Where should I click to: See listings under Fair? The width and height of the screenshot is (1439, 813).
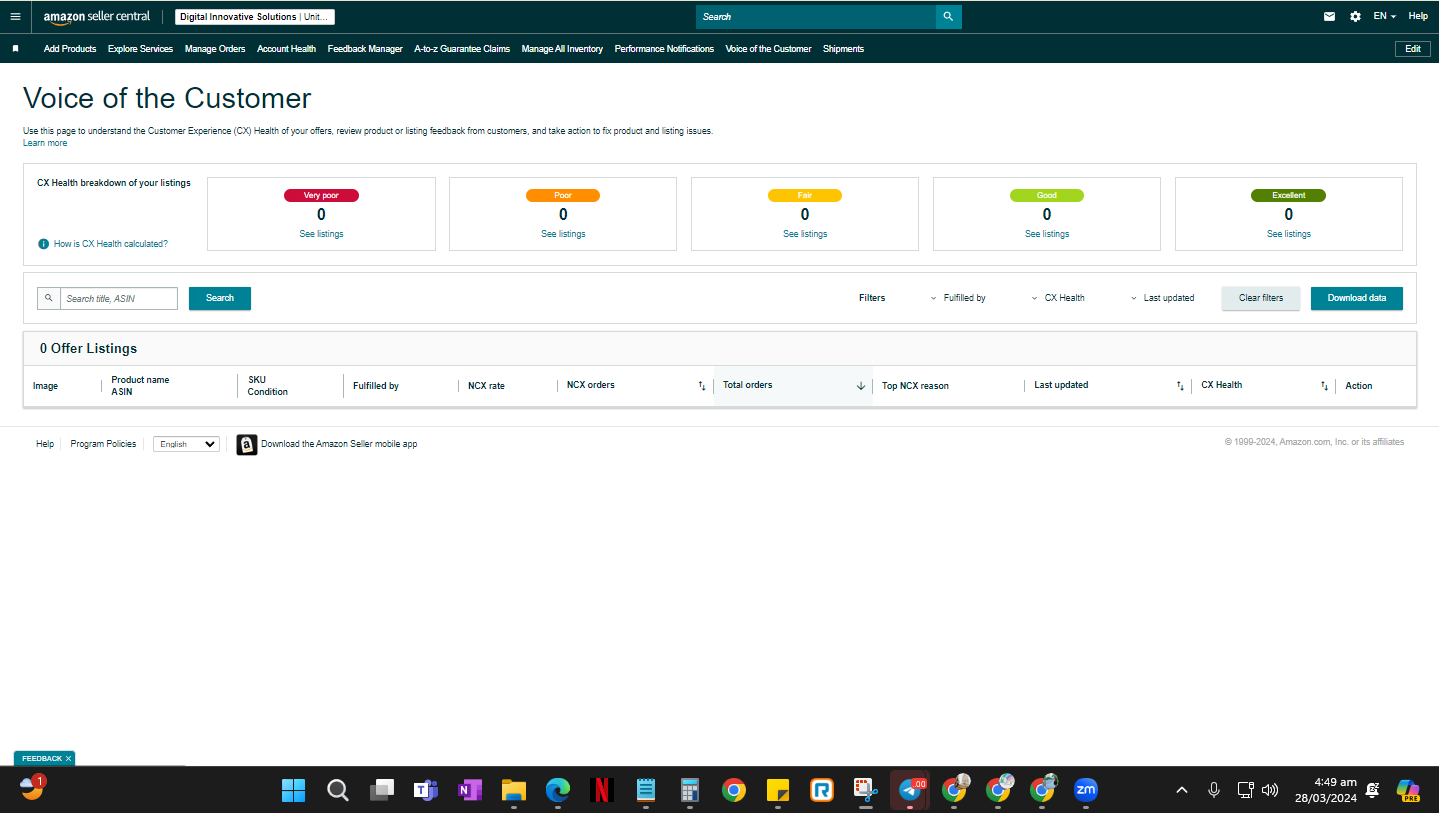point(805,234)
